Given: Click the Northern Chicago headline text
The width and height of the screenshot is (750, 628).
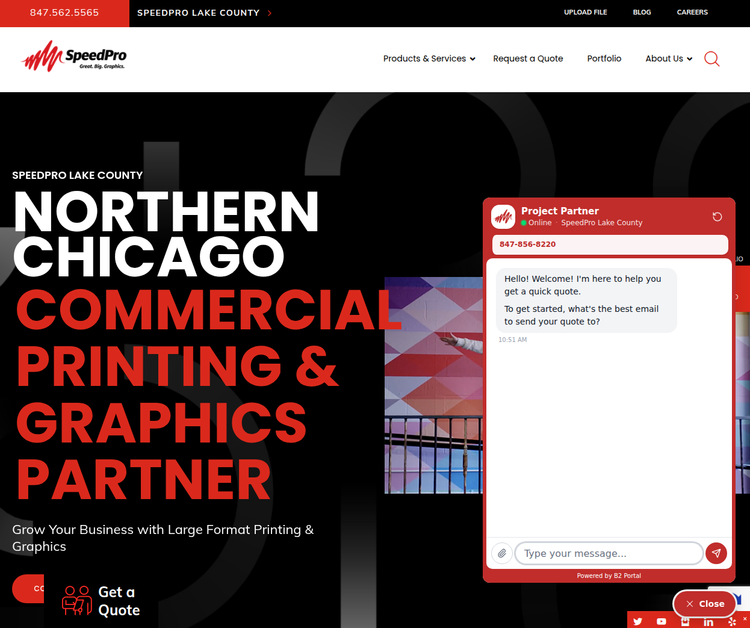Looking at the screenshot, I should (x=166, y=233).
